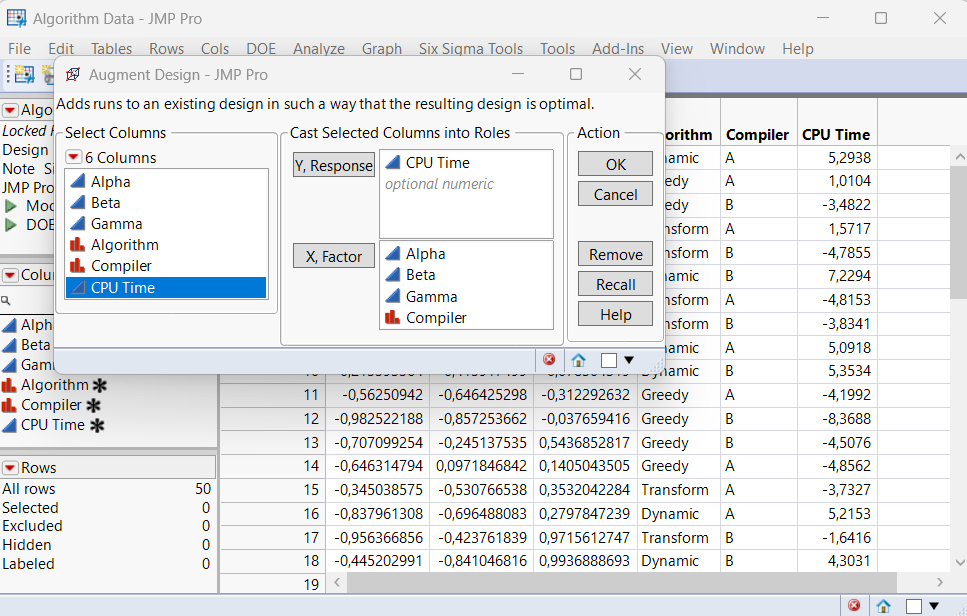967x616 pixels.
Task: Click the home icon in the main window status bar
Action: pyautogui.click(x=884, y=606)
